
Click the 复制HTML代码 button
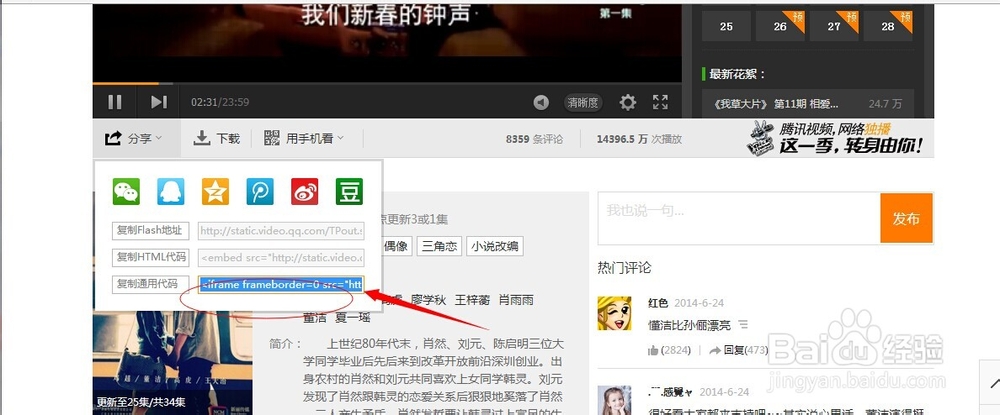[x=151, y=258]
